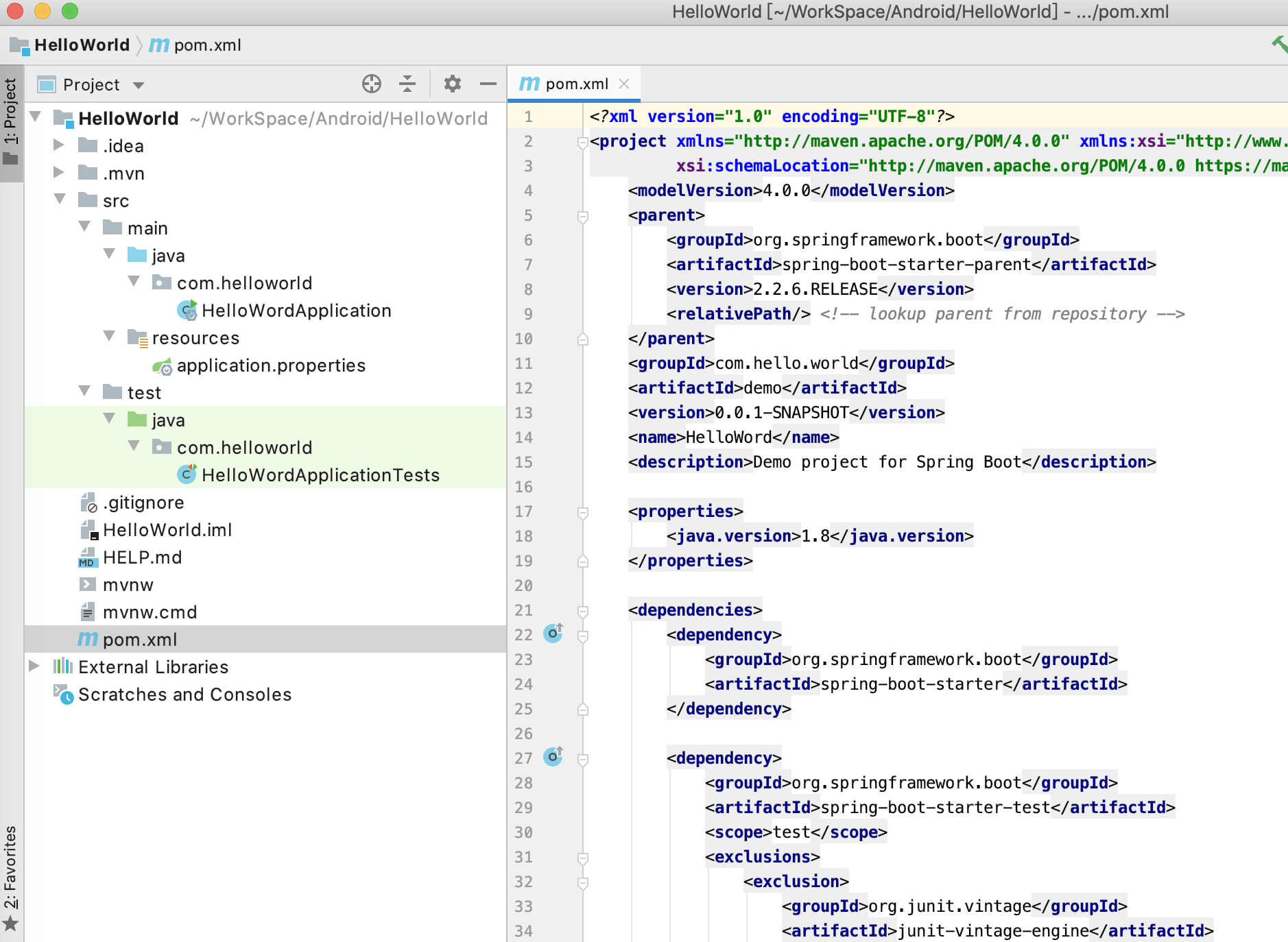Click the HelloWorld module icon in breadcrumb
1288x942 pixels.
(x=19, y=45)
